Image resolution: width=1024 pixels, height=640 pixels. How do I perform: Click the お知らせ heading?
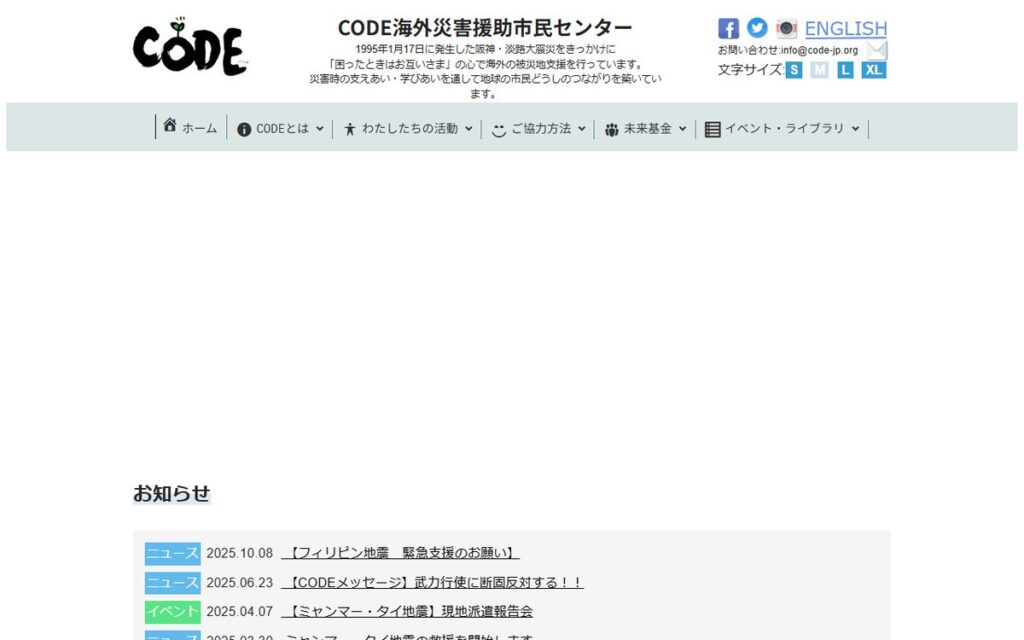tap(172, 494)
